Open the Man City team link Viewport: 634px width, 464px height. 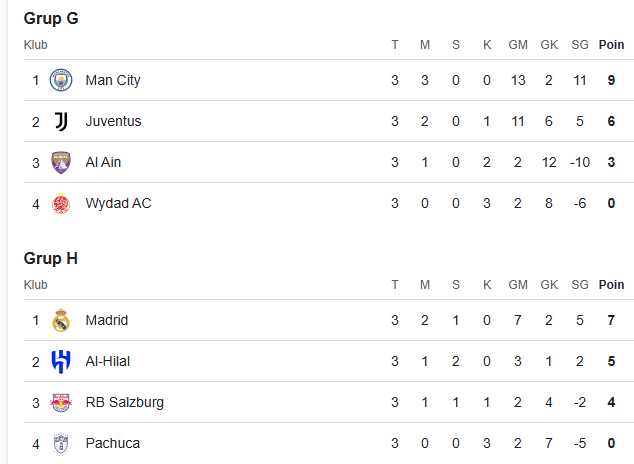113,80
